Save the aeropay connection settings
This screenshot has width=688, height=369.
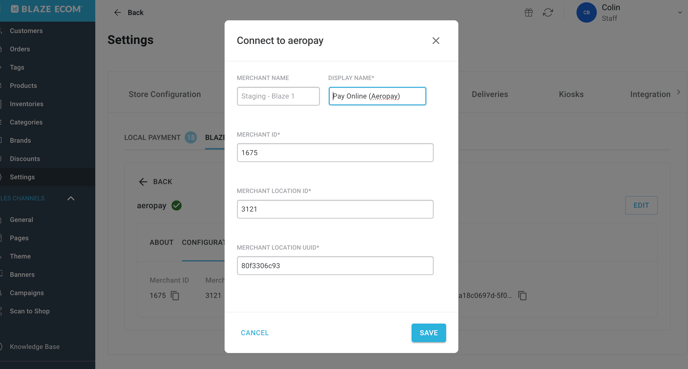coord(429,333)
